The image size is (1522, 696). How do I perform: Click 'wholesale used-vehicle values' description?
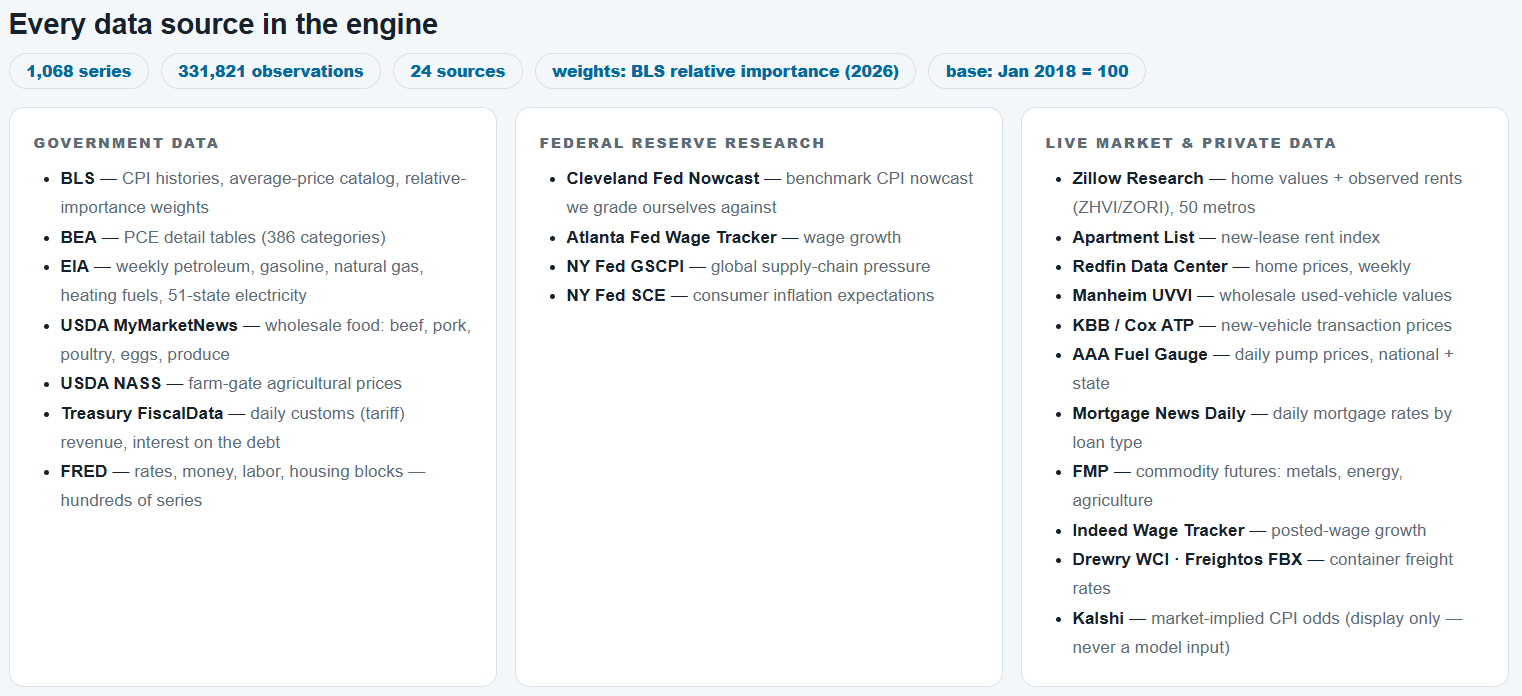coord(1337,295)
